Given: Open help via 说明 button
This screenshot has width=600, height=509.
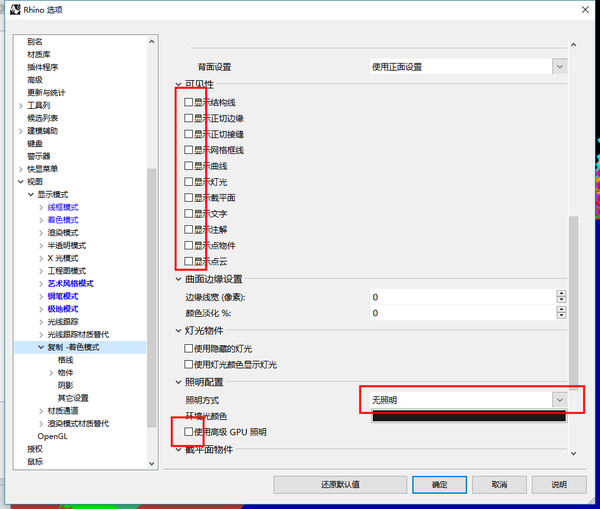Looking at the screenshot, I should (559, 485).
